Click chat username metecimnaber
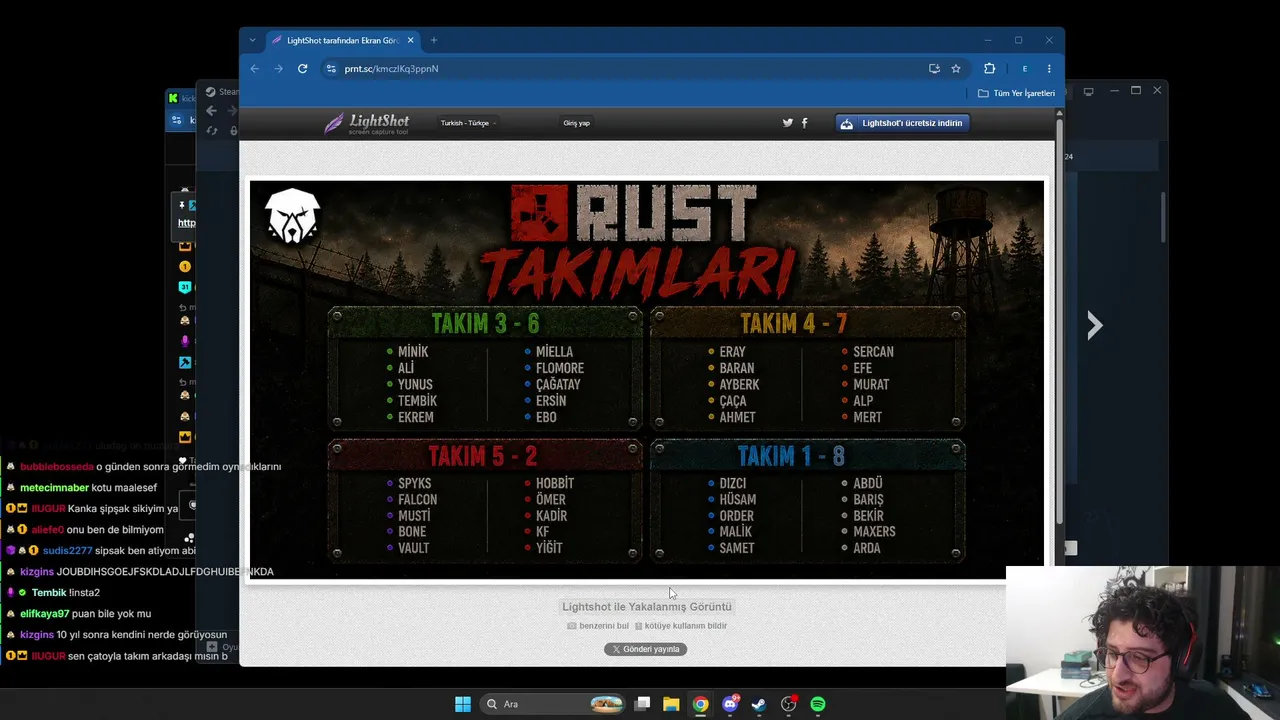 [54, 488]
